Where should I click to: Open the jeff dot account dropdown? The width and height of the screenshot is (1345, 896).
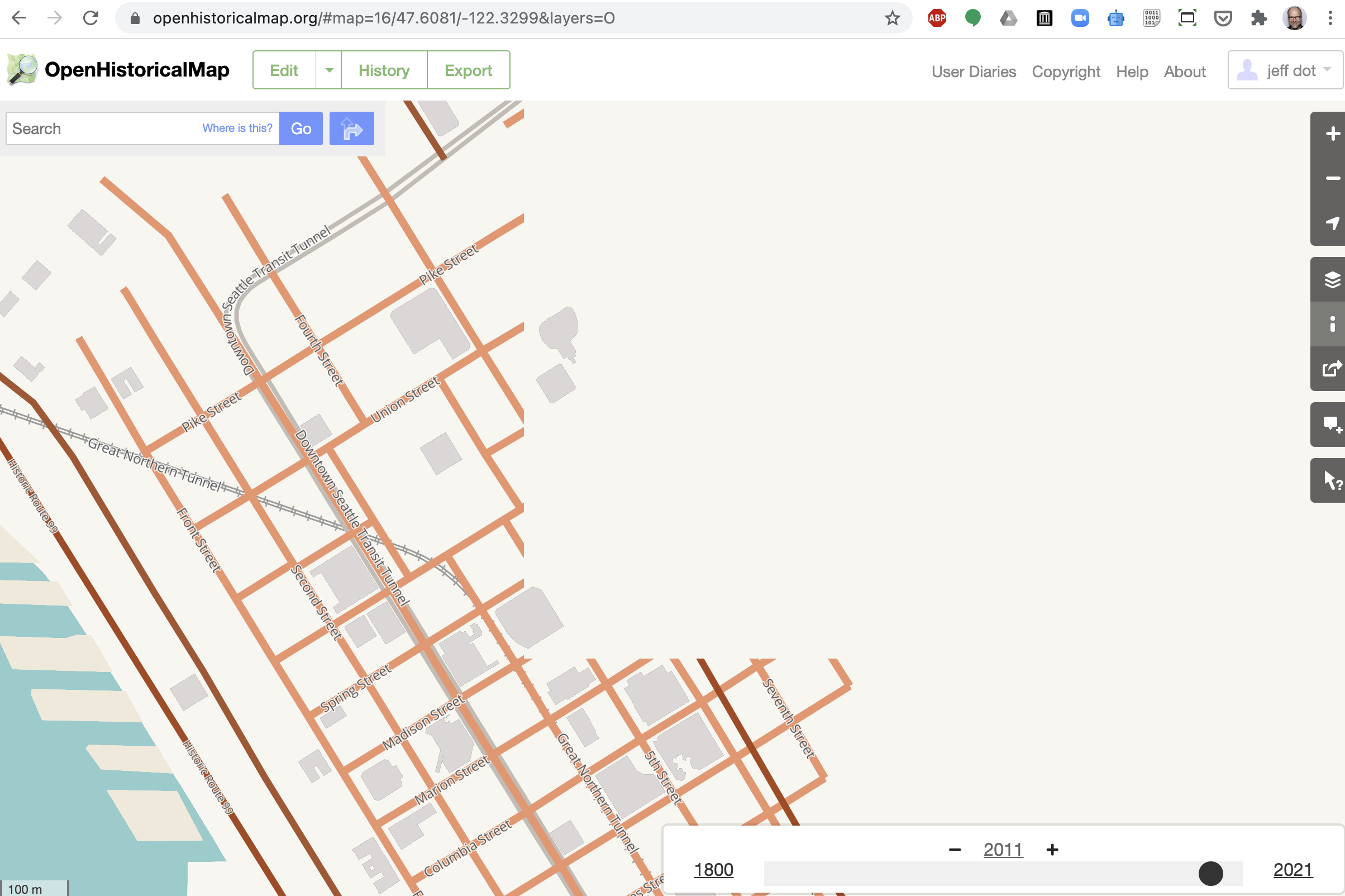[x=1285, y=70]
